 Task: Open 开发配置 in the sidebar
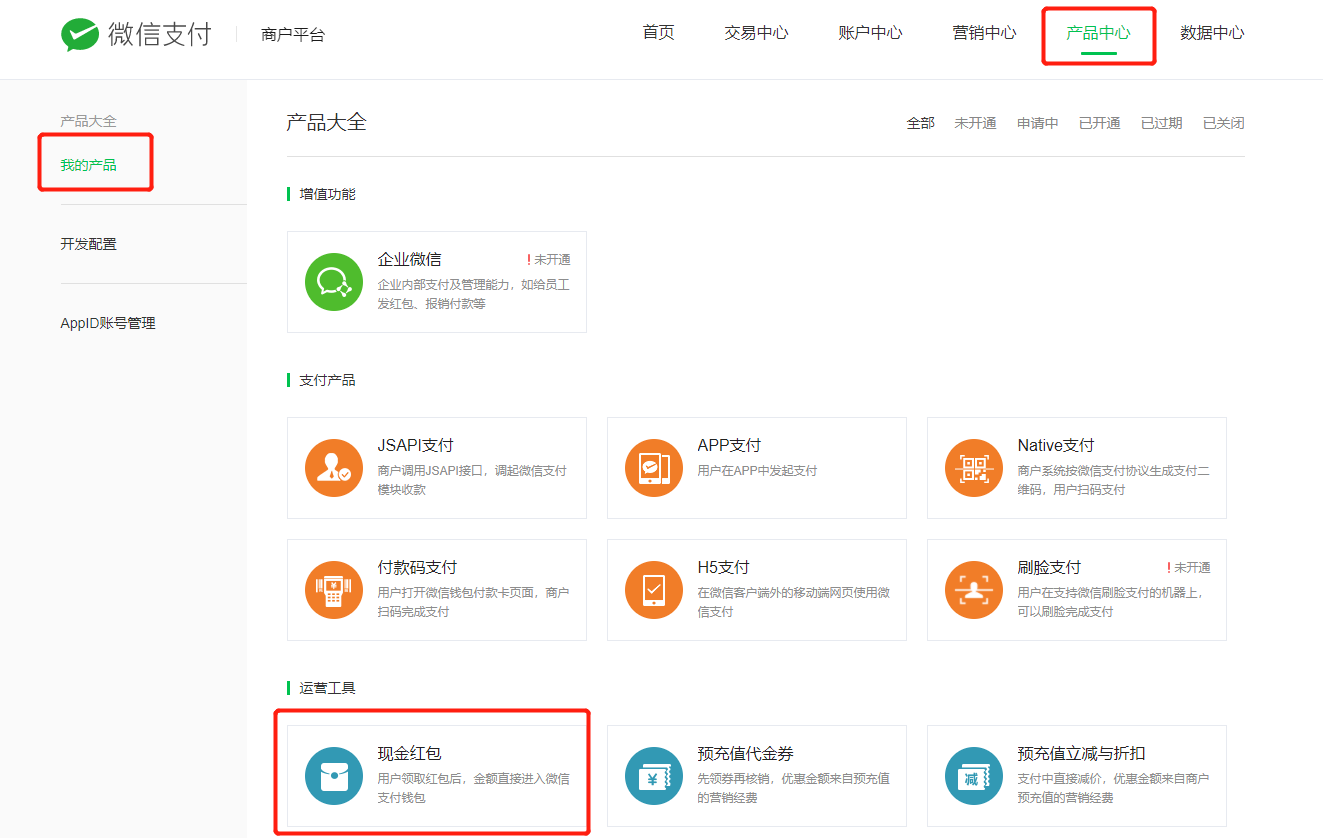pos(88,244)
